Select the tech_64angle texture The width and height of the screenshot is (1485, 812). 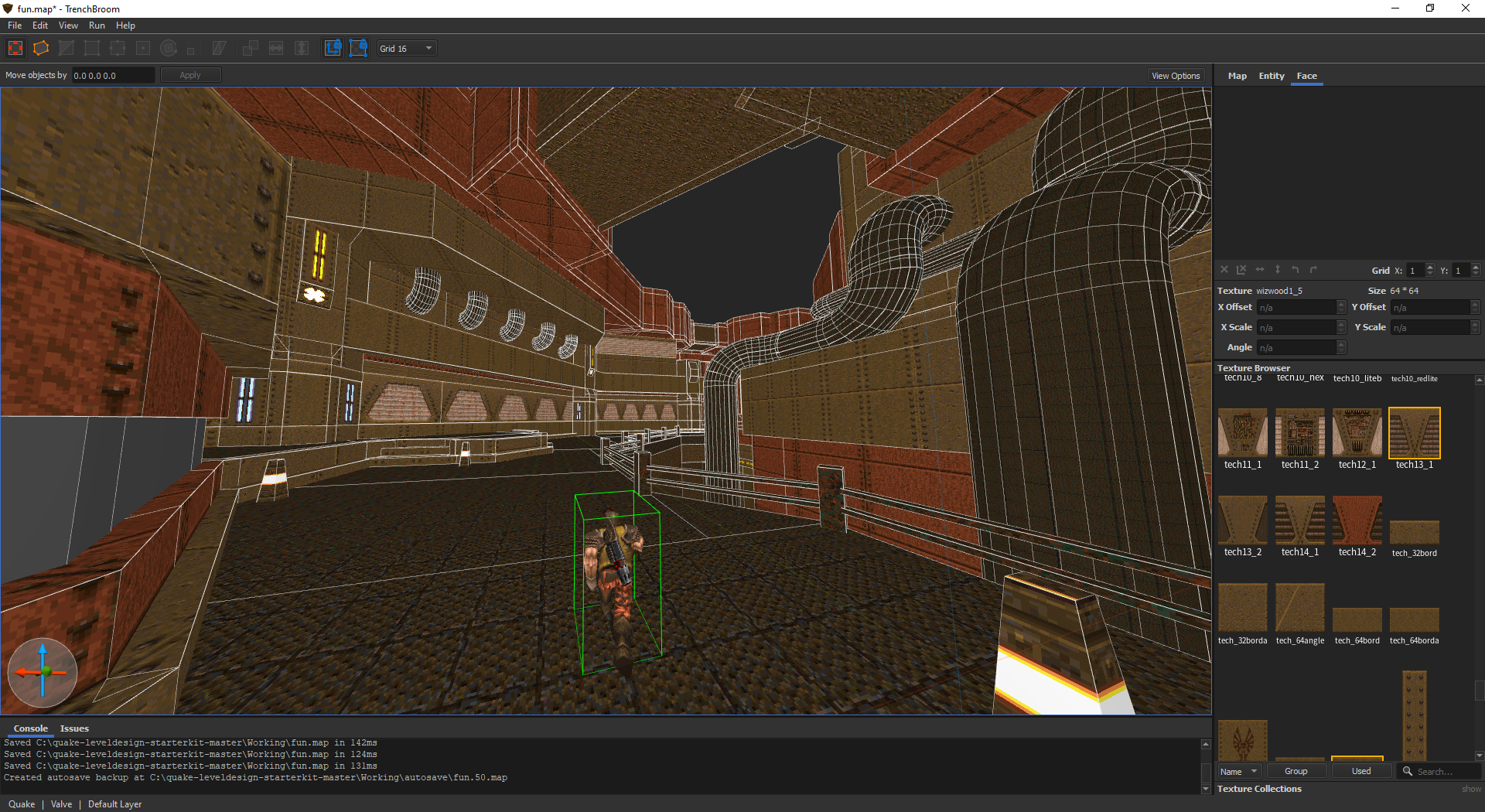pyautogui.click(x=1300, y=608)
